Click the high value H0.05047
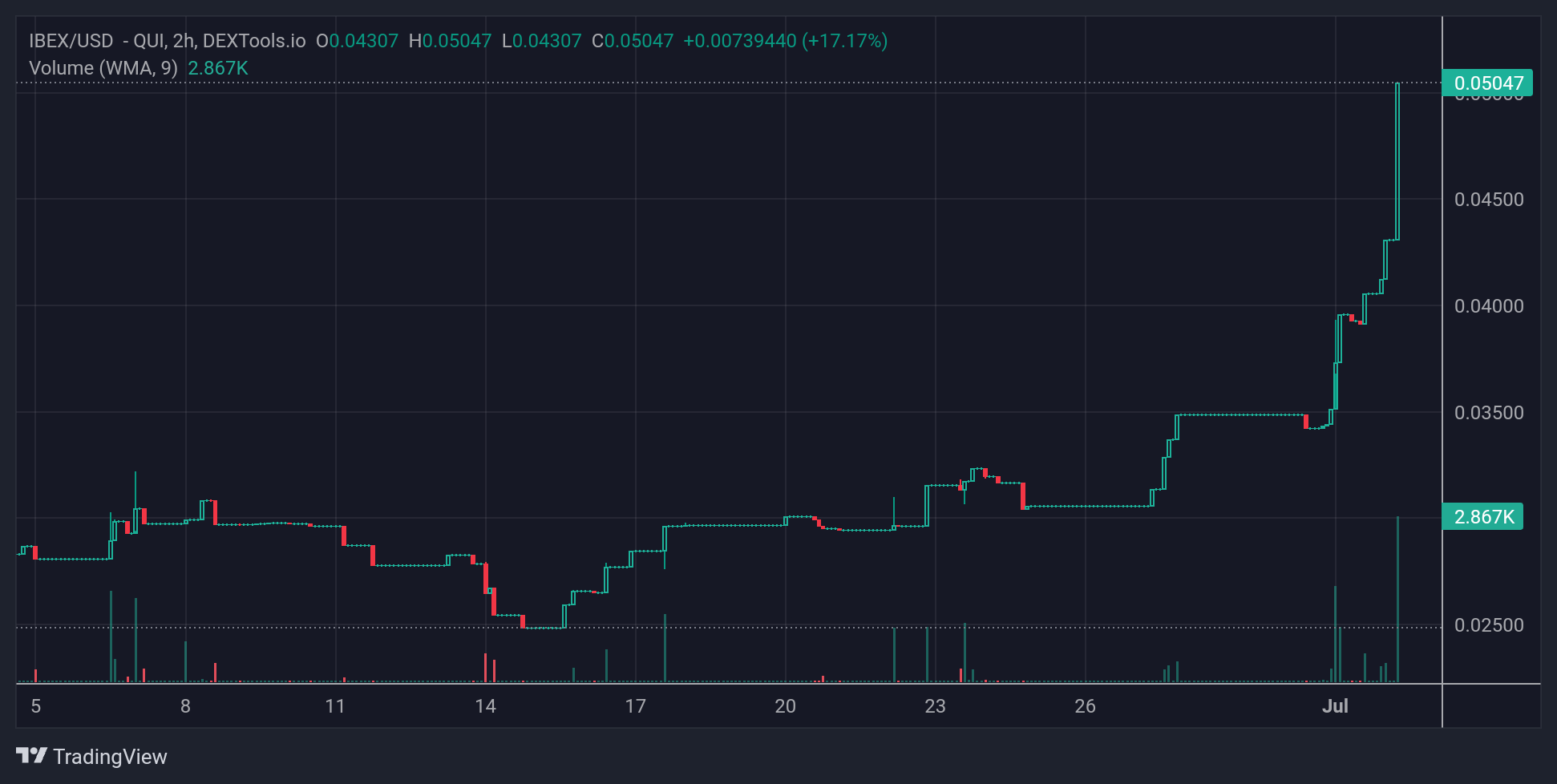This screenshot has width=1557, height=784. [x=450, y=41]
